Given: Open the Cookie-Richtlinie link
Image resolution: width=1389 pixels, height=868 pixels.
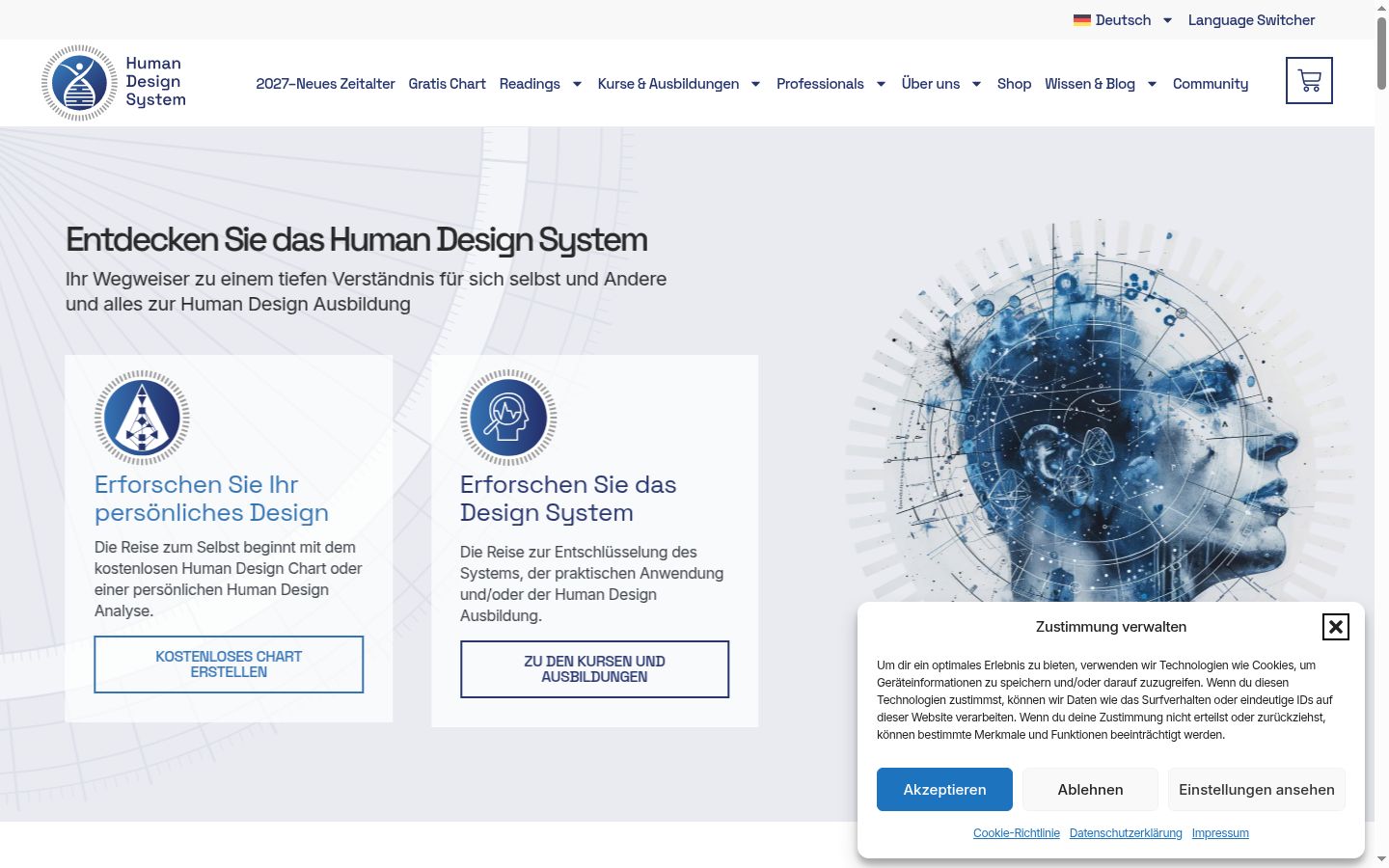Looking at the screenshot, I should point(1017,833).
